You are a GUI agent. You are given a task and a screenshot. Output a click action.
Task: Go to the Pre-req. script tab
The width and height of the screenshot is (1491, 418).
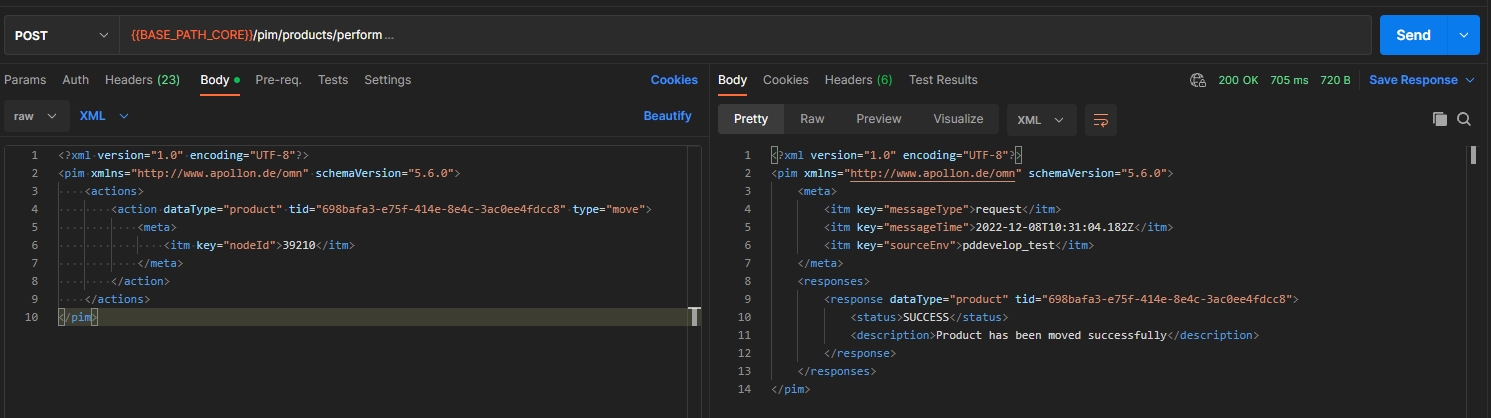click(278, 80)
